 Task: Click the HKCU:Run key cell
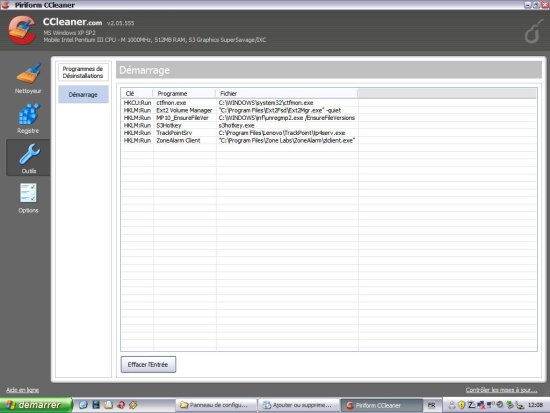point(137,103)
